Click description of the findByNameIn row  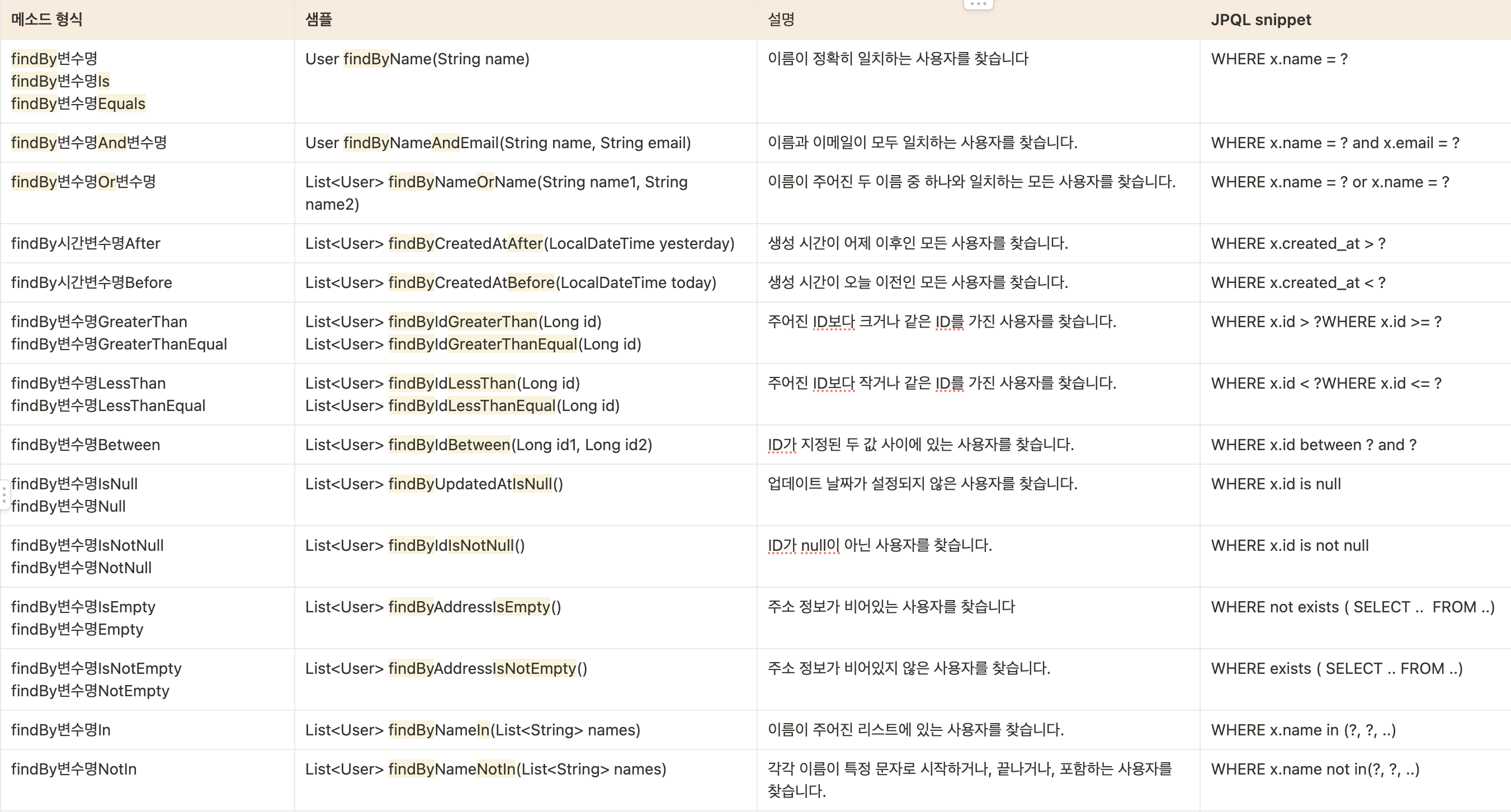coord(915,730)
